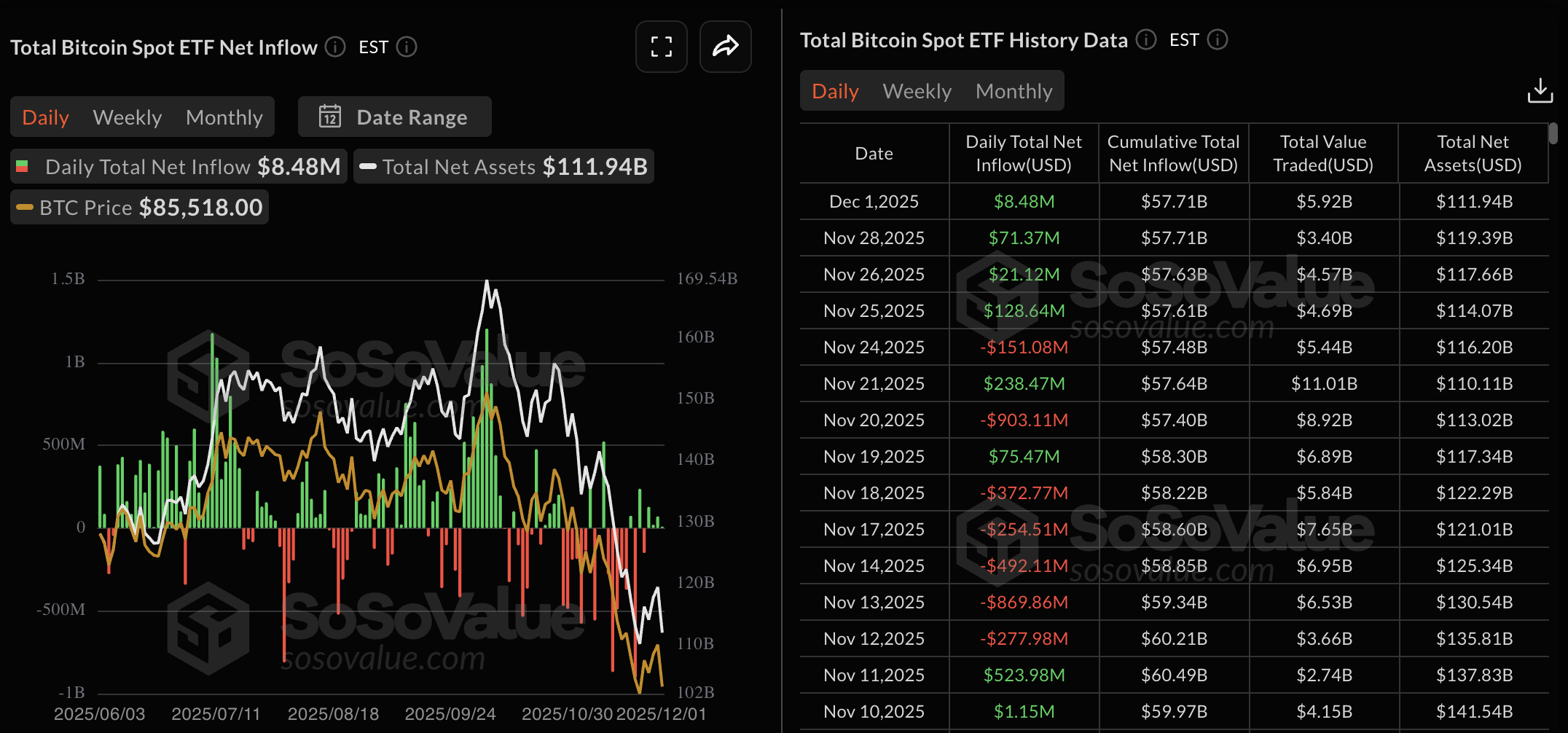Click the info icon next to EST label
The height and width of the screenshot is (733, 1568).
tap(407, 47)
